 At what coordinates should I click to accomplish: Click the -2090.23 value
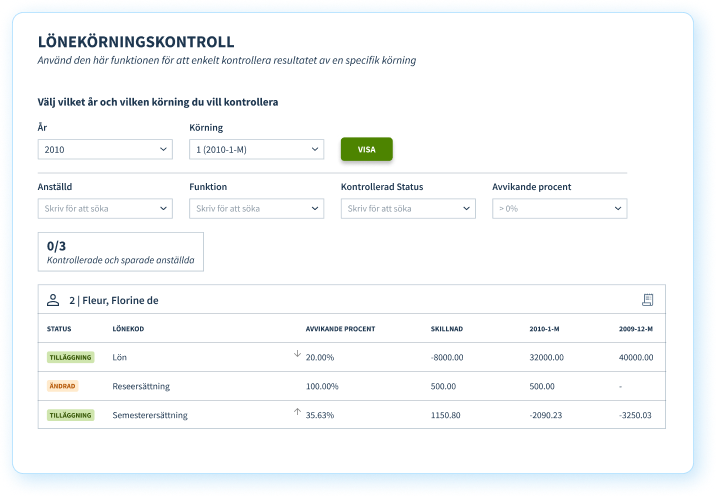tap(546, 415)
